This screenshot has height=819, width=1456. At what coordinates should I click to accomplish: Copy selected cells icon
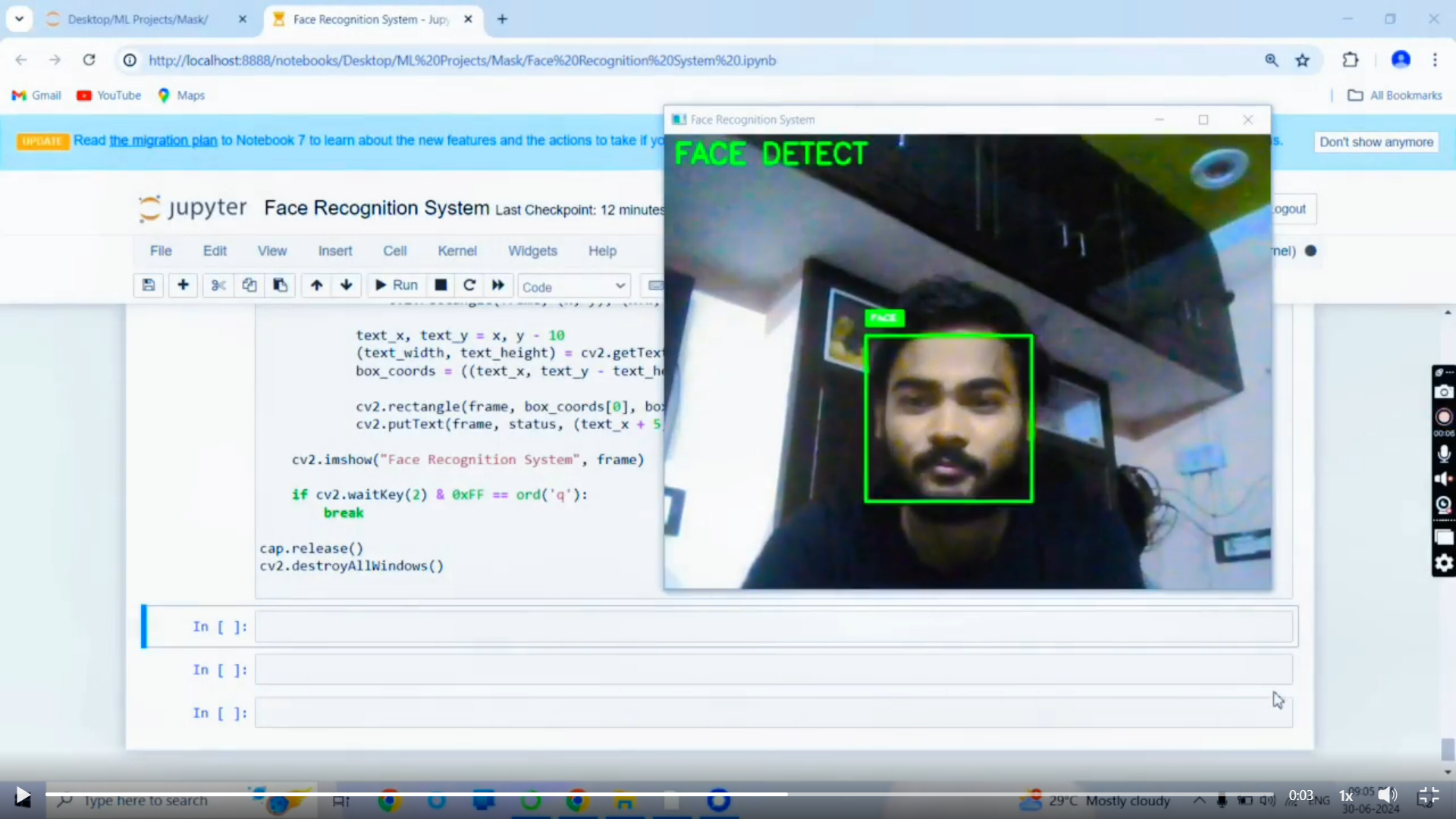click(x=249, y=285)
